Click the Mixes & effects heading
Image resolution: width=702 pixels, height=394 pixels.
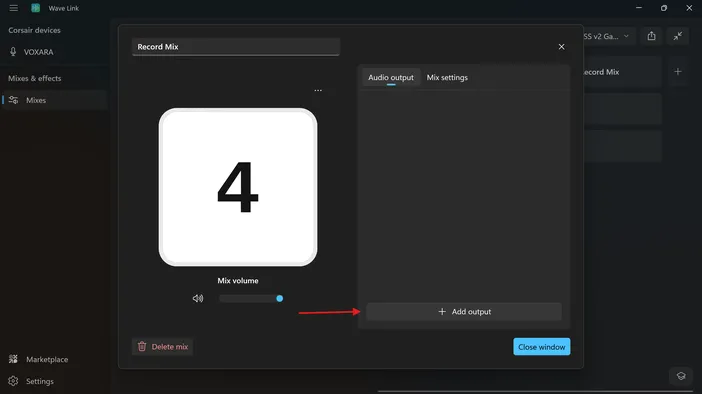[34, 78]
